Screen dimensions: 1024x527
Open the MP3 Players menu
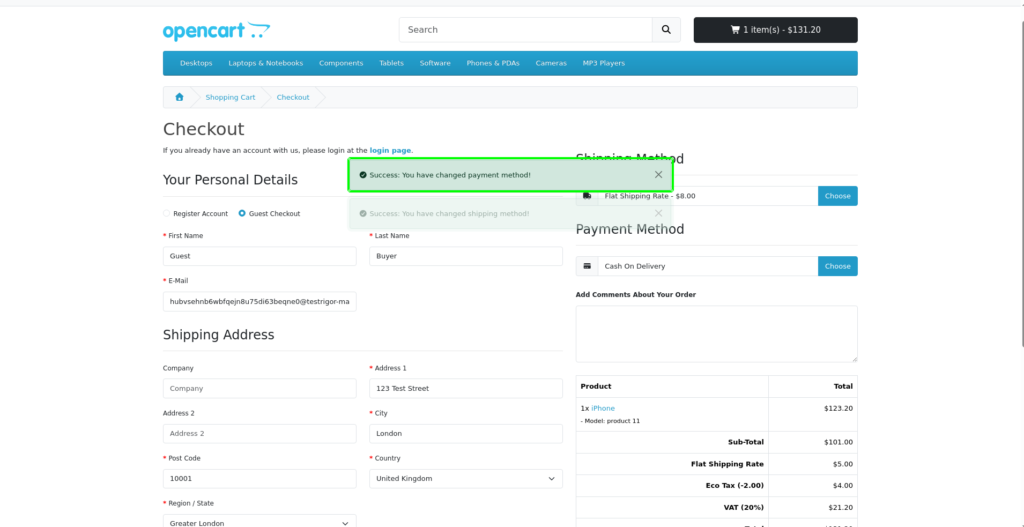[604, 63]
